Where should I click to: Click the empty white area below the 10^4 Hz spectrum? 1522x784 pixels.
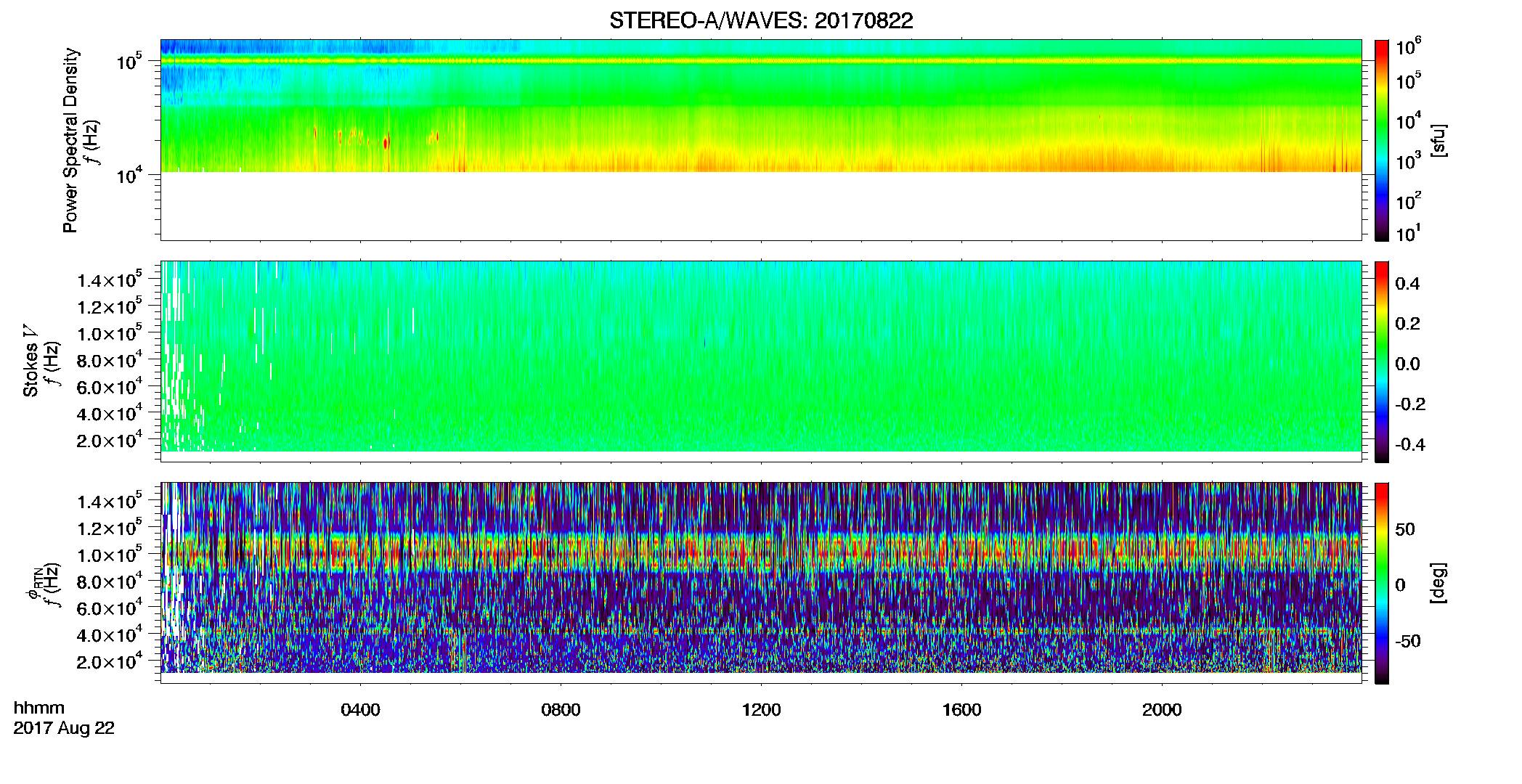(760, 206)
